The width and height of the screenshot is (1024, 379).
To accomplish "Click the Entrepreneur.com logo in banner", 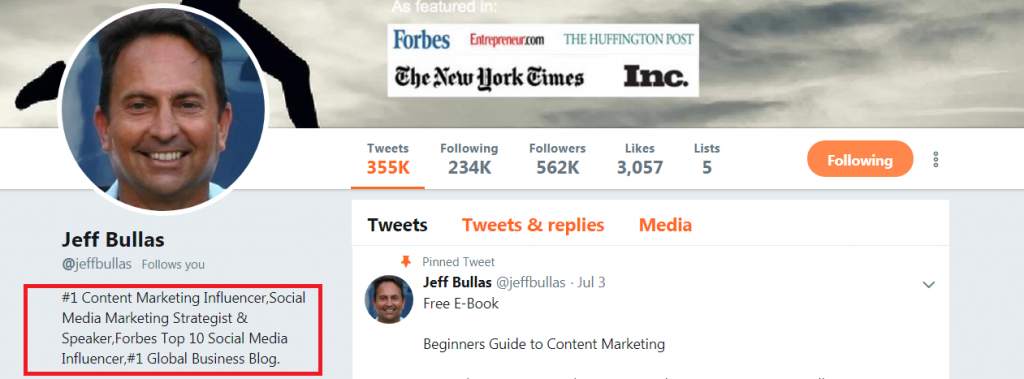I will click(x=507, y=41).
